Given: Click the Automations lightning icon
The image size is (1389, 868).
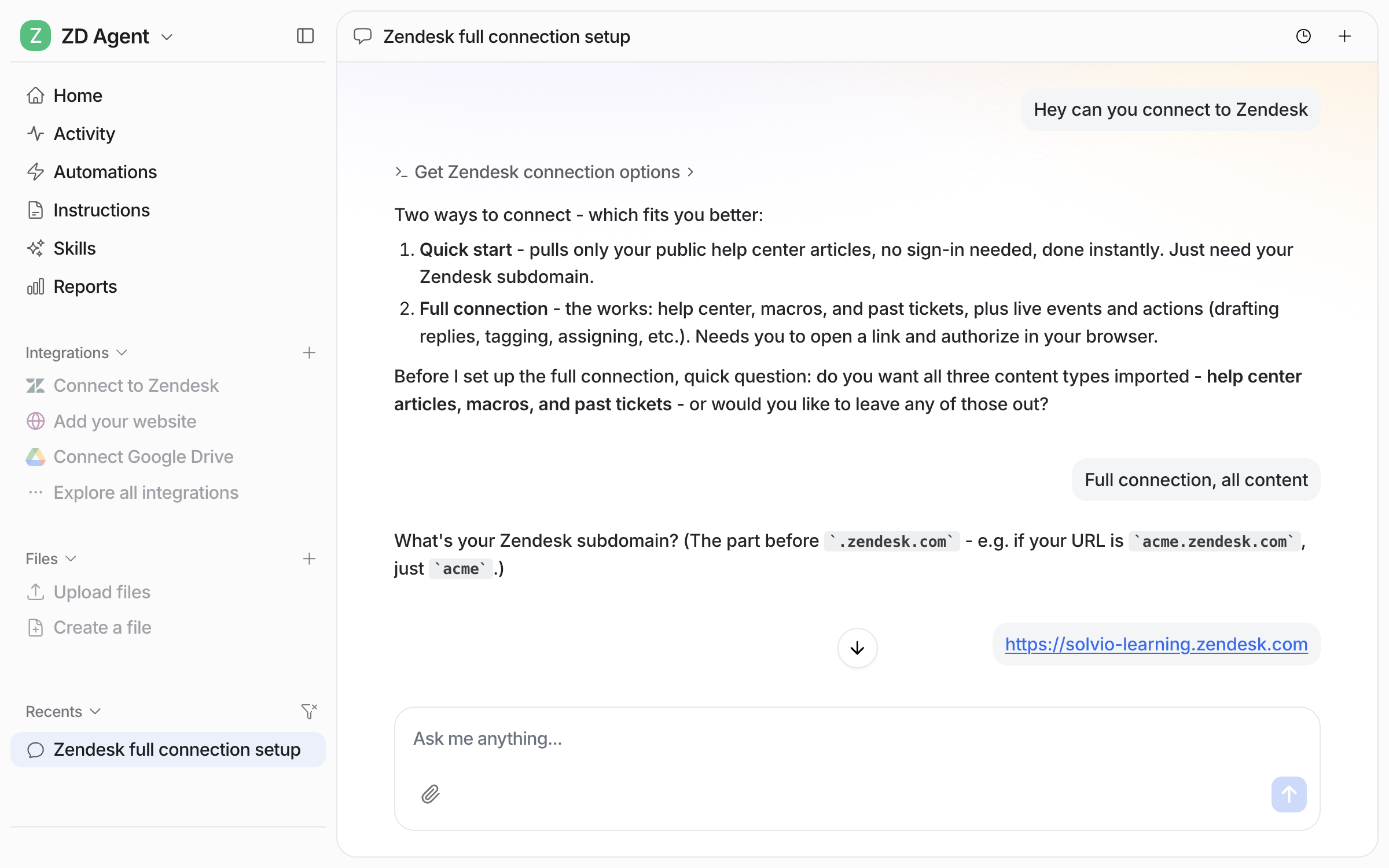Looking at the screenshot, I should pyautogui.click(x=35, y=172).
